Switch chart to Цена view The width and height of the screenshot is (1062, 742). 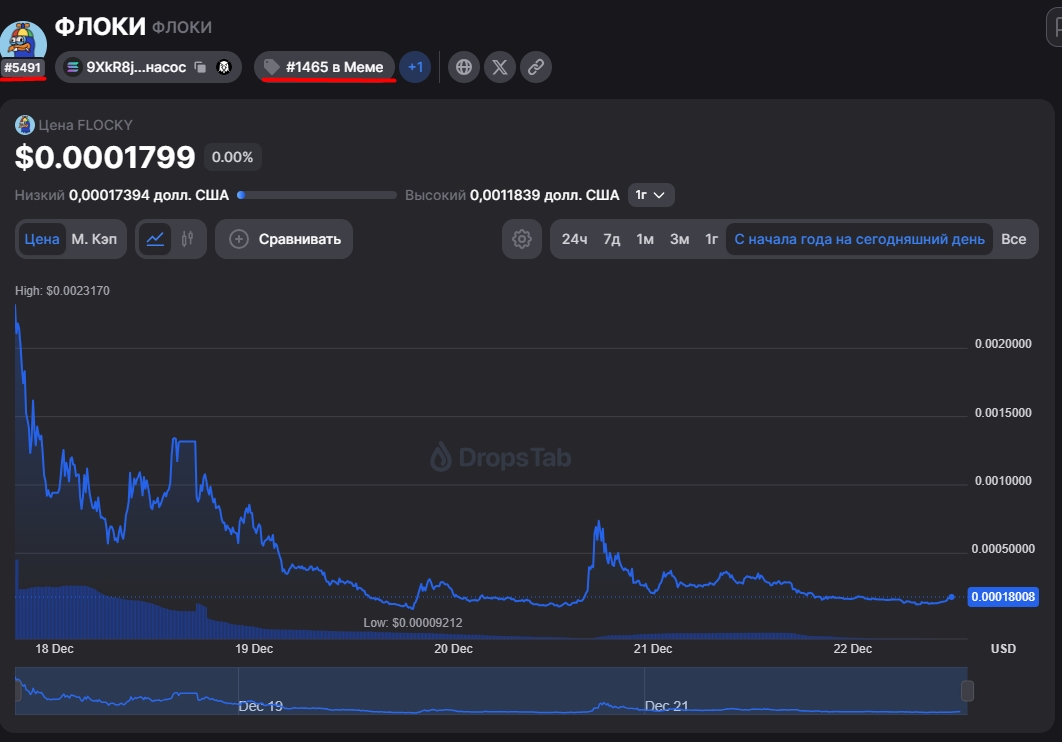(x=41, y=239)
